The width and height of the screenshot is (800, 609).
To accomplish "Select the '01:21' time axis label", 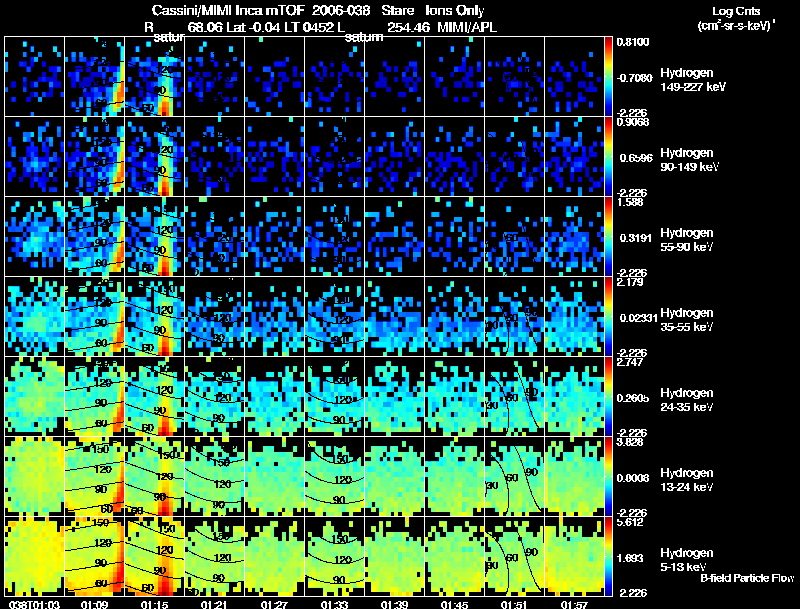I will (x=214, y=605).
